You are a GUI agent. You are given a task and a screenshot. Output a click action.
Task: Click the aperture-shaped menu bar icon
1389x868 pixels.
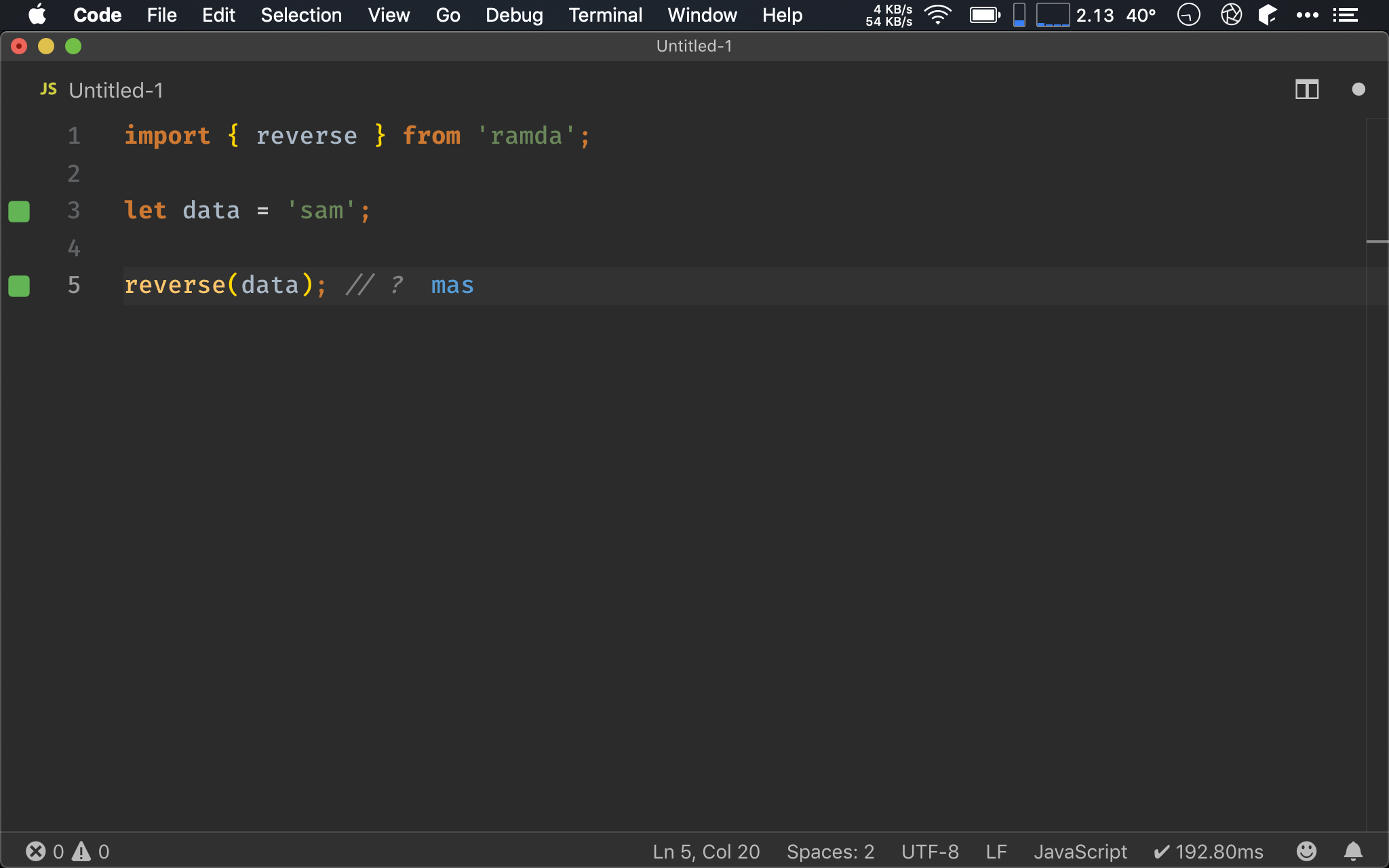[1231, 15]
